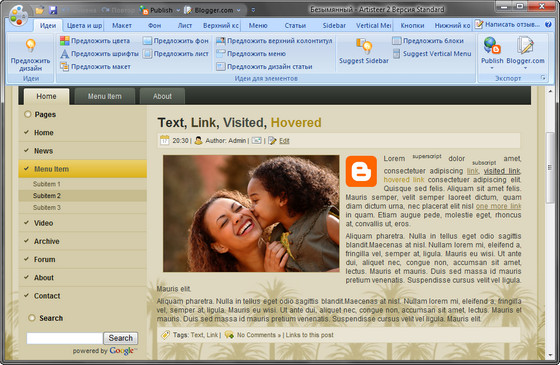Image resolution: width=560 pixels, height=365 pixels.
Task: Switch to the Фон ribbon tab
Action: (155, 25)
